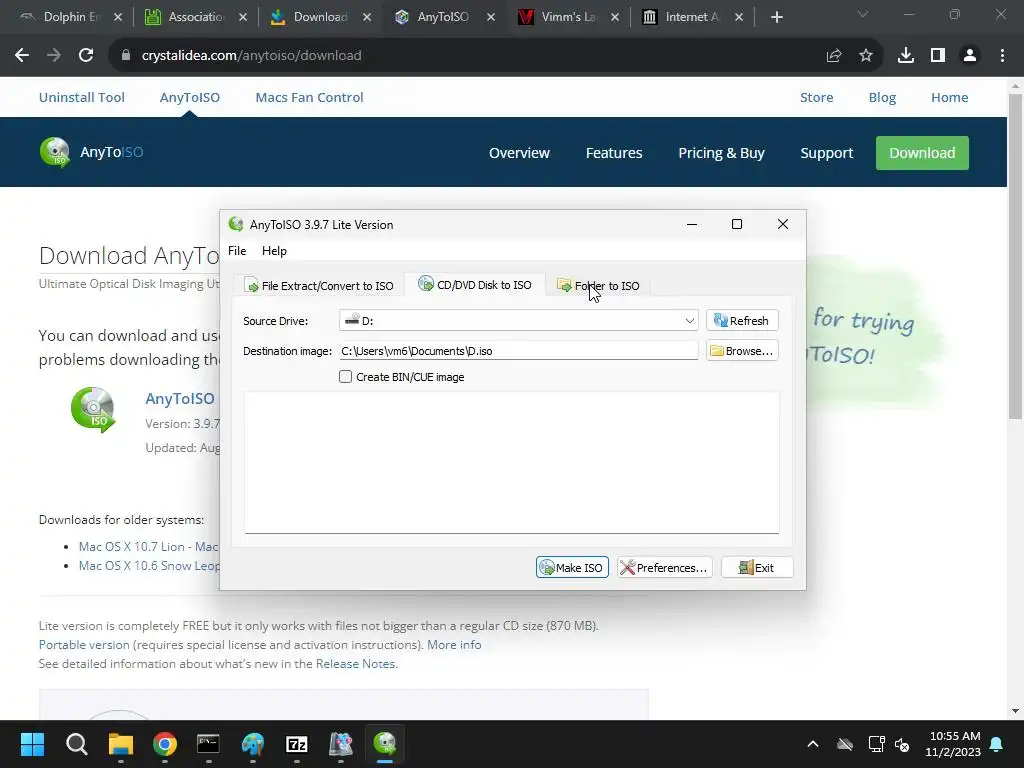
Task: Open the Overview page
Action: (x=519, y=153)
